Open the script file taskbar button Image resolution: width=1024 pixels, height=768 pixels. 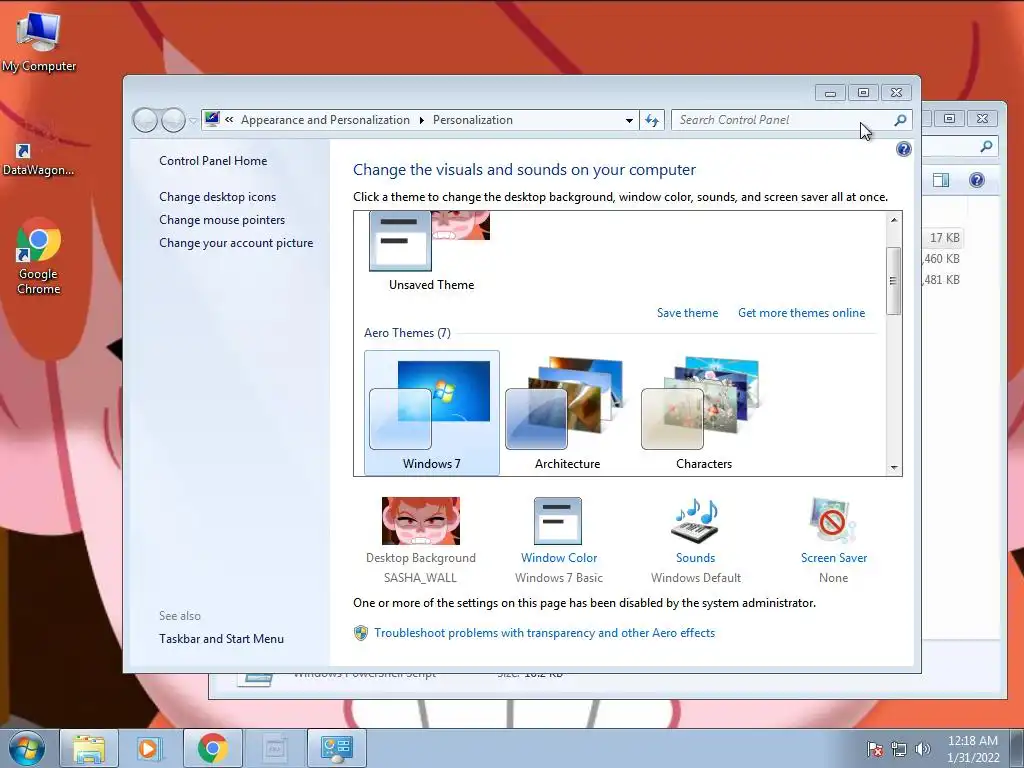coord(274,748)
